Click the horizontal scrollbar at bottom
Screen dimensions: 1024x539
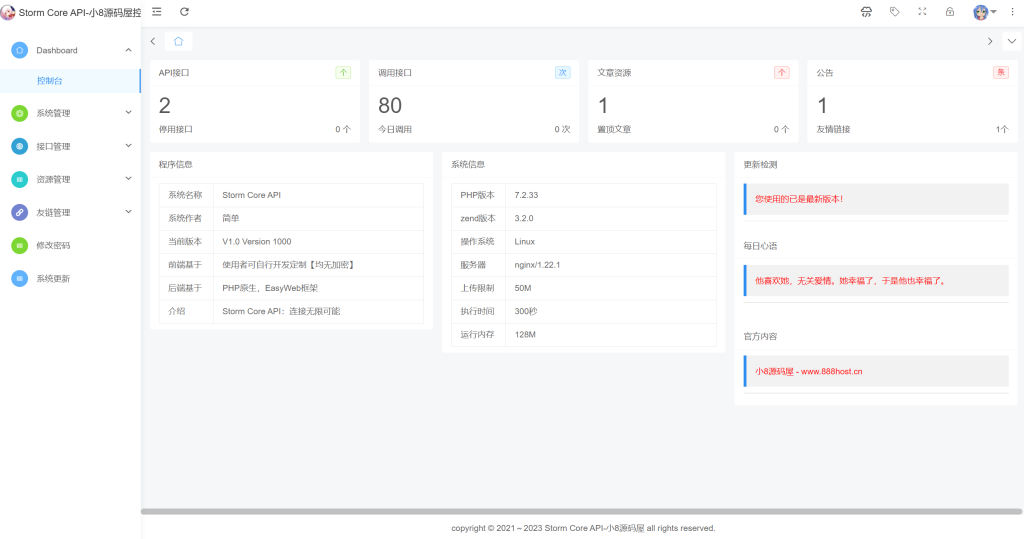(x=582, y=512)
